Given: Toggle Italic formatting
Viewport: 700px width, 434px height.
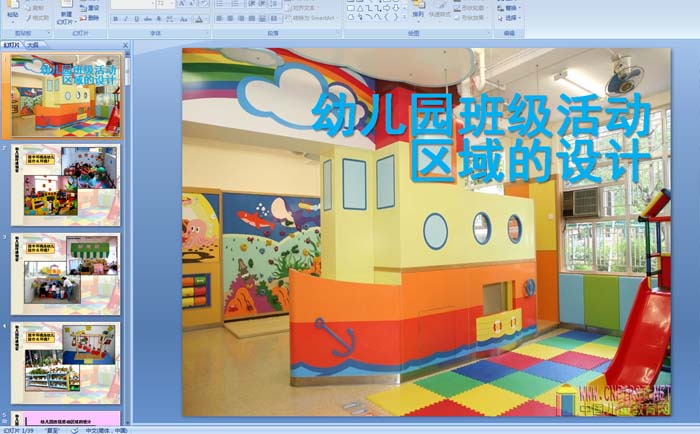Looking at the screenshot, I should click(126, 19).
